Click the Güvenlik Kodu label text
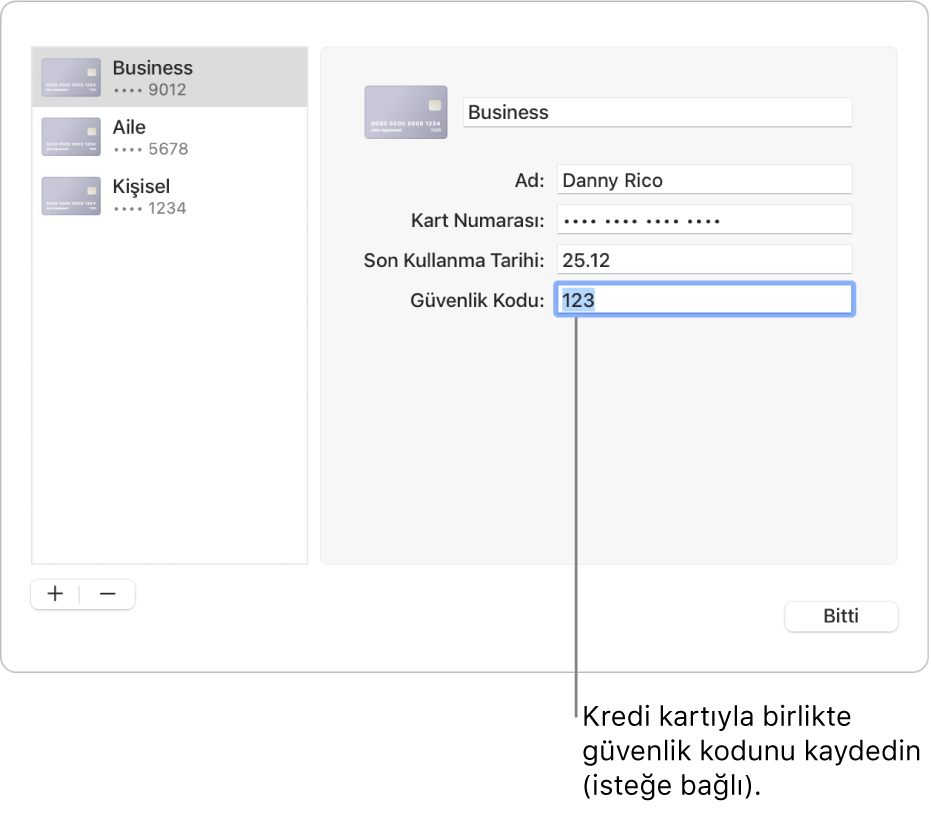This screenshot has width=931, height=814. 477,300
